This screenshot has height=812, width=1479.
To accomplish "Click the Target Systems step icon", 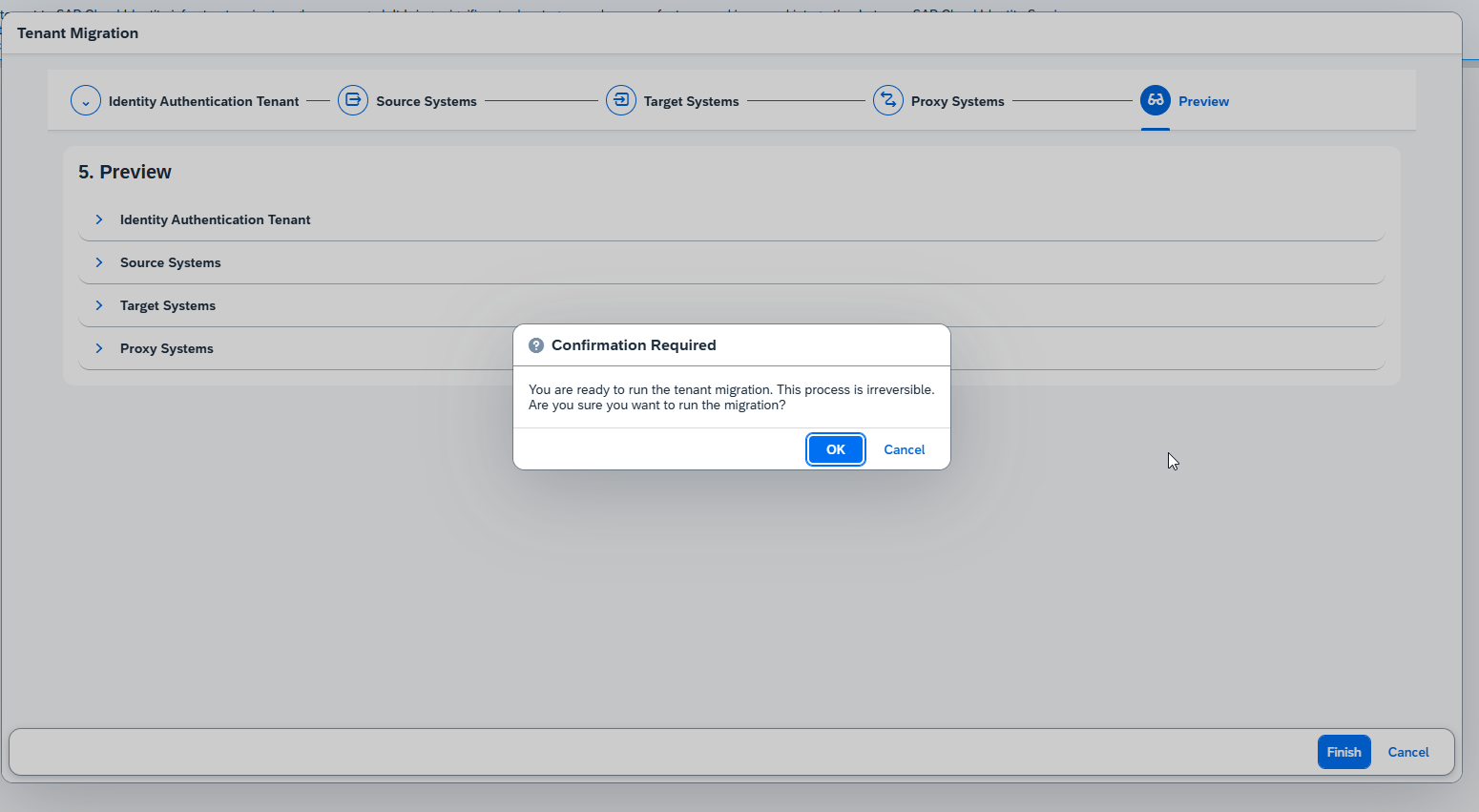I will 621,100.
